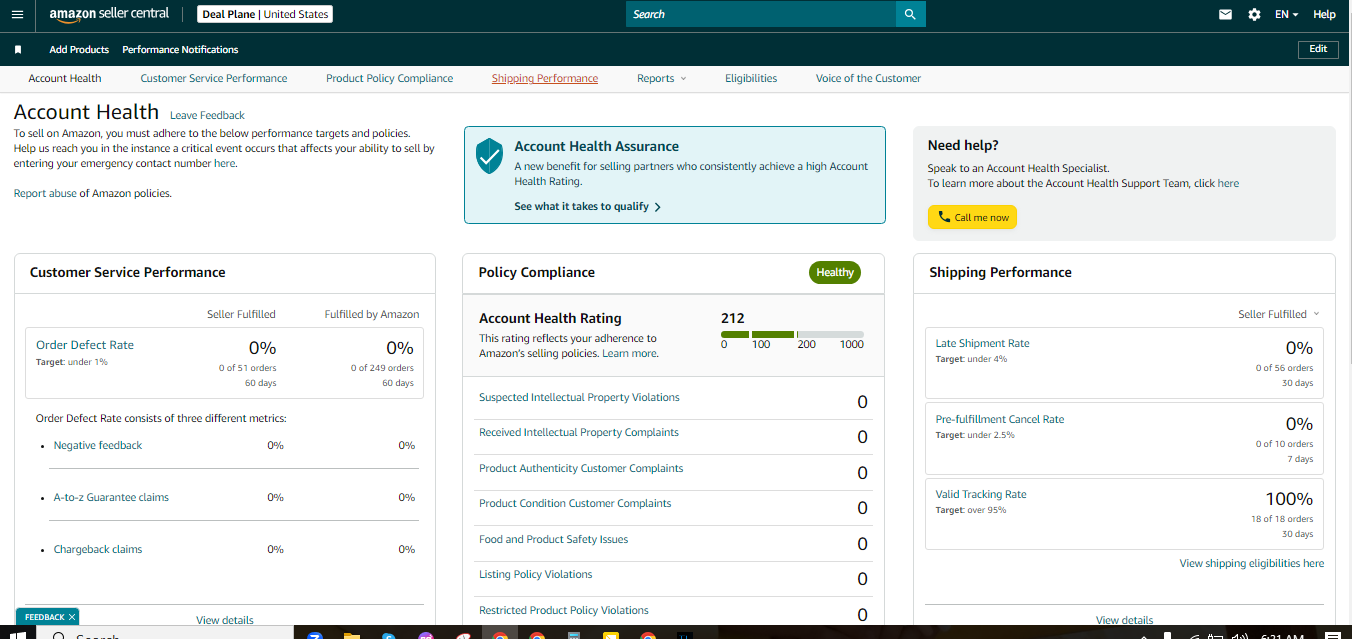Screen dimensions: 1352x639
Task: Click the Feedback tab label
Action: (x=44, y=617)
